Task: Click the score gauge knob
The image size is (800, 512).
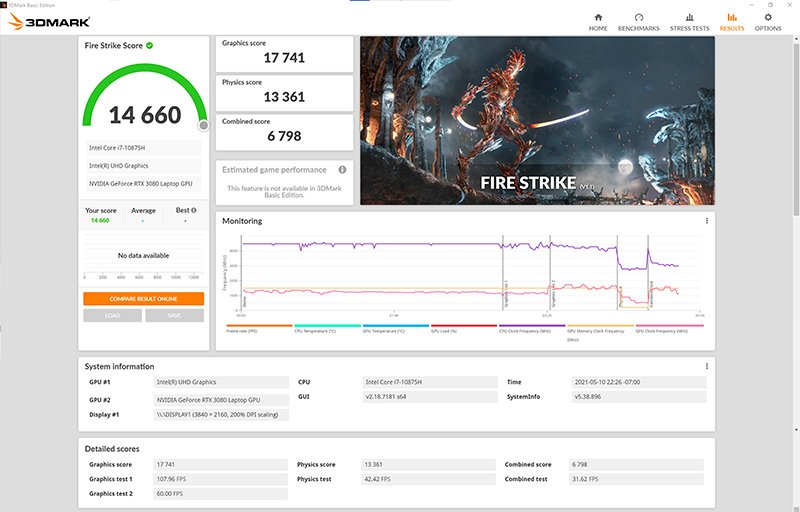Action: coord(204,125)
